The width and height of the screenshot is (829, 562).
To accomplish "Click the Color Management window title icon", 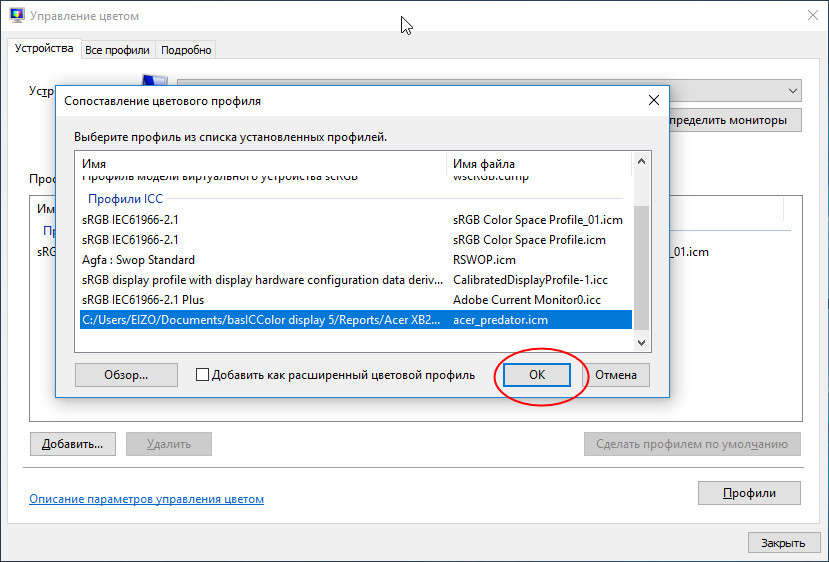I will [15, 16].
